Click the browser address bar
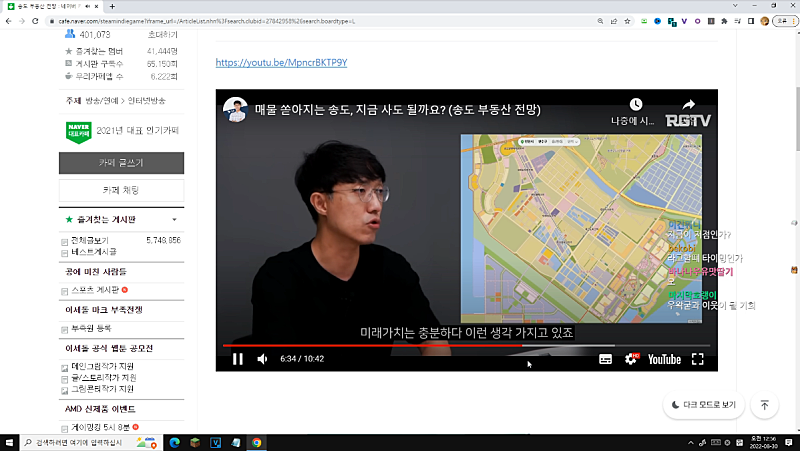This screenshot has width=800, height=451. [300, 20]
